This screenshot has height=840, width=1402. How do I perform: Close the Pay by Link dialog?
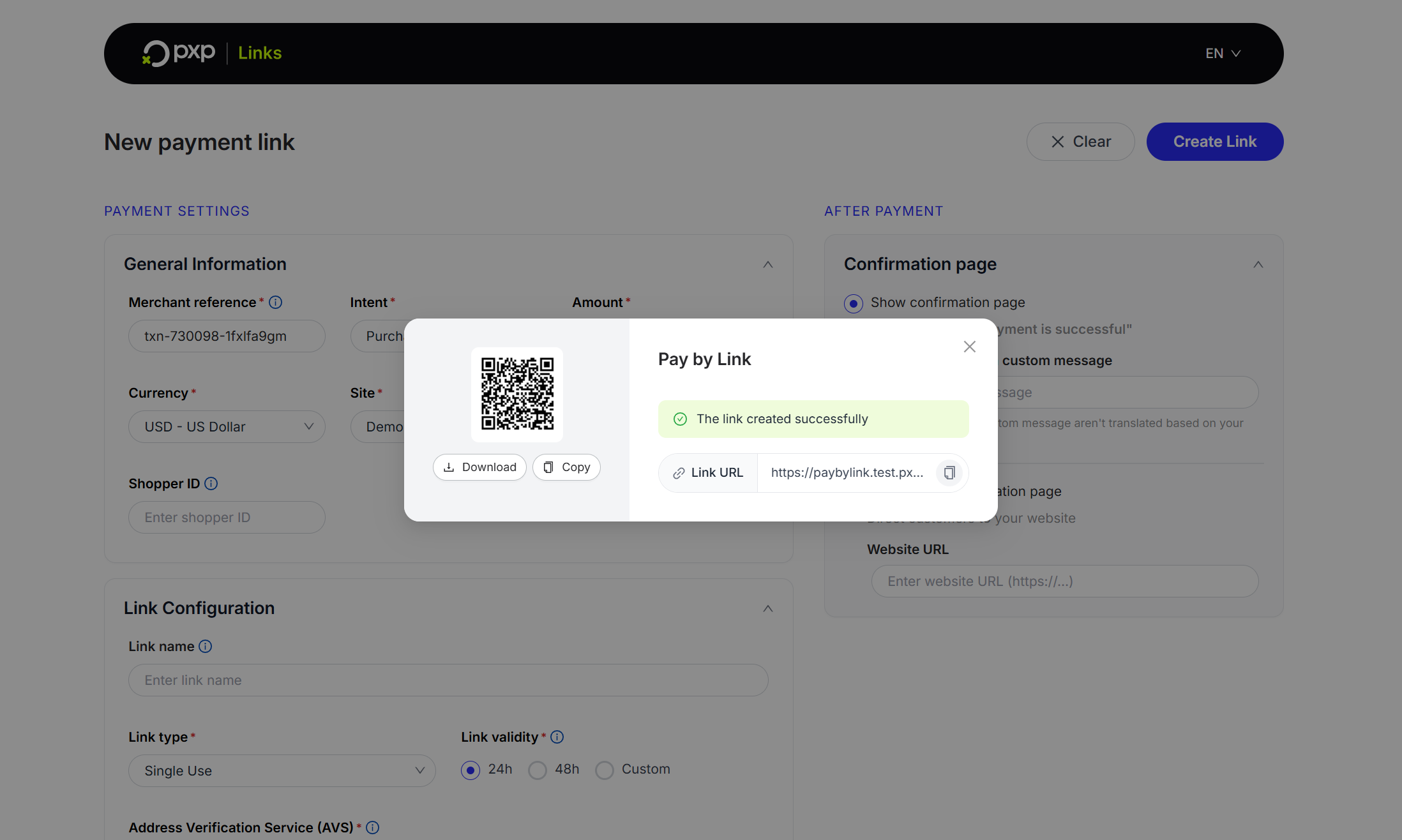click(969, 346)
